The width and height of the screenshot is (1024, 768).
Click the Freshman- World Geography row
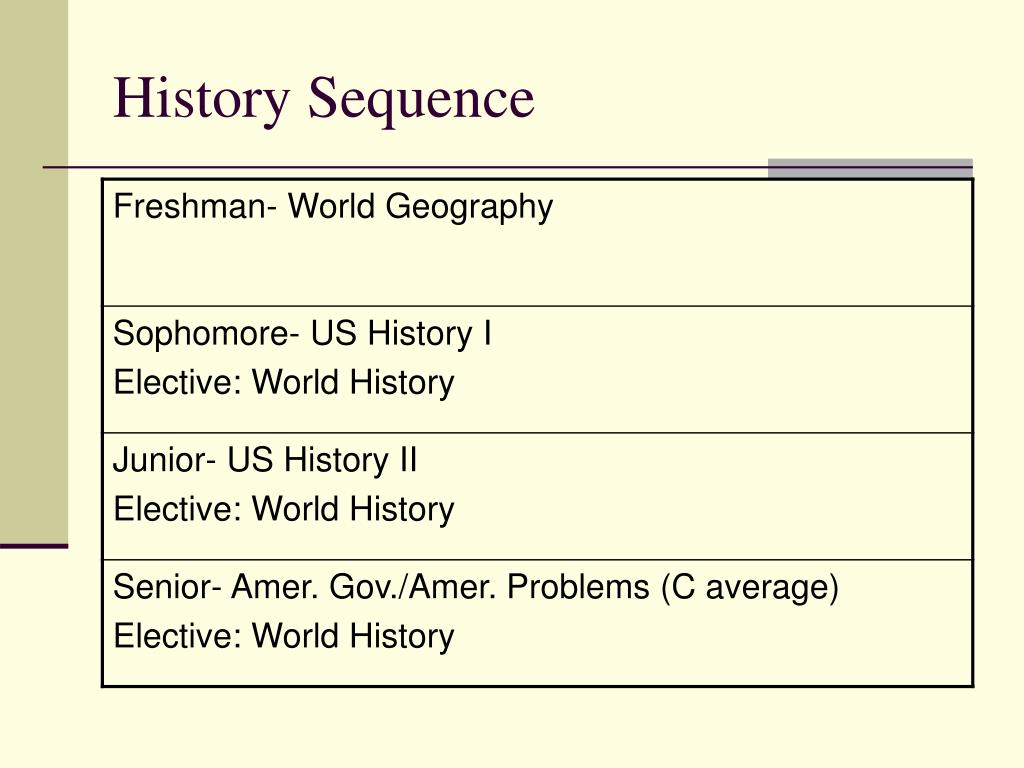[537, 242]
